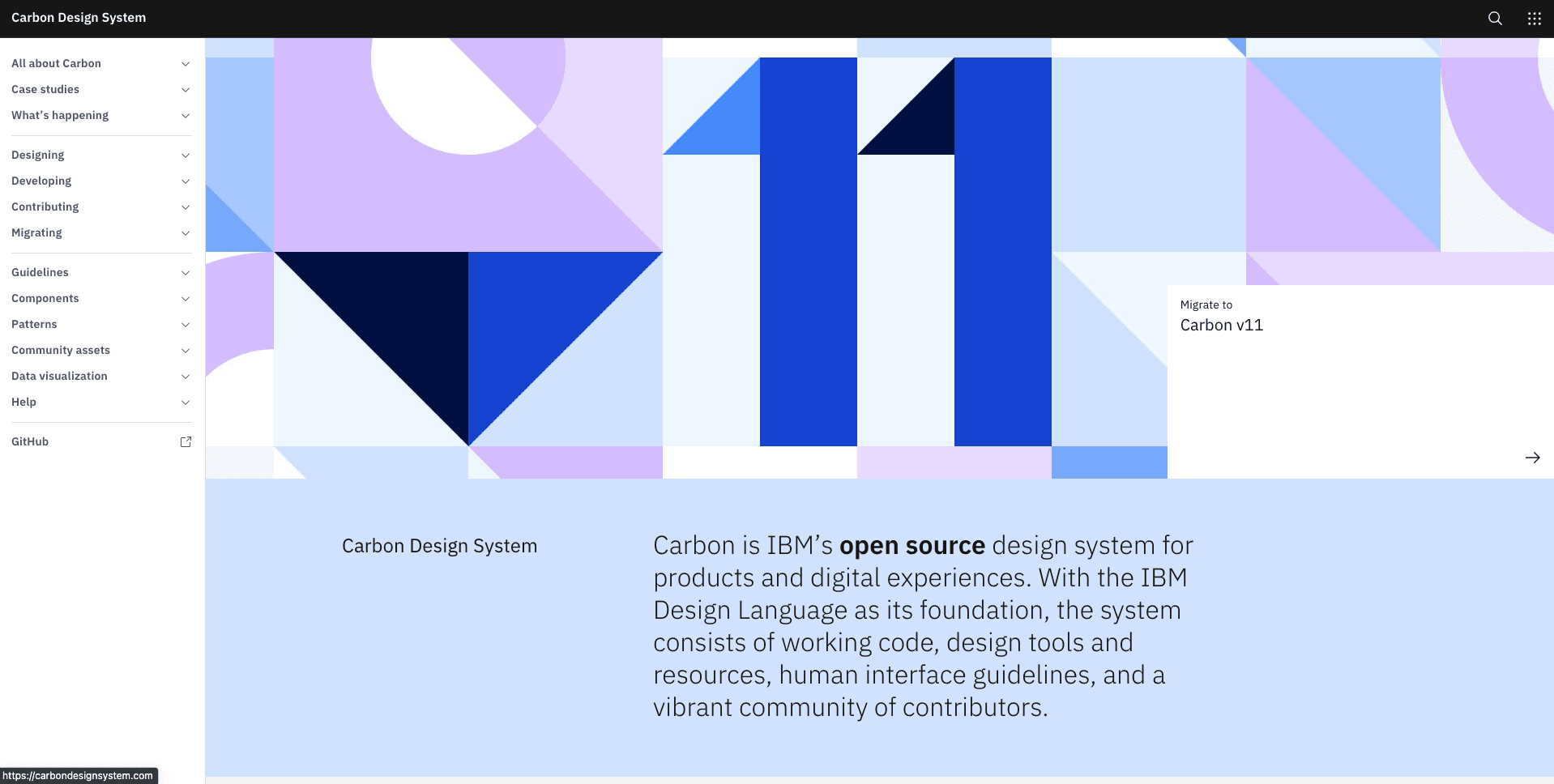Select Developing nav item
This screenshot has width=1554, height=784.
(x=102, y=181)
